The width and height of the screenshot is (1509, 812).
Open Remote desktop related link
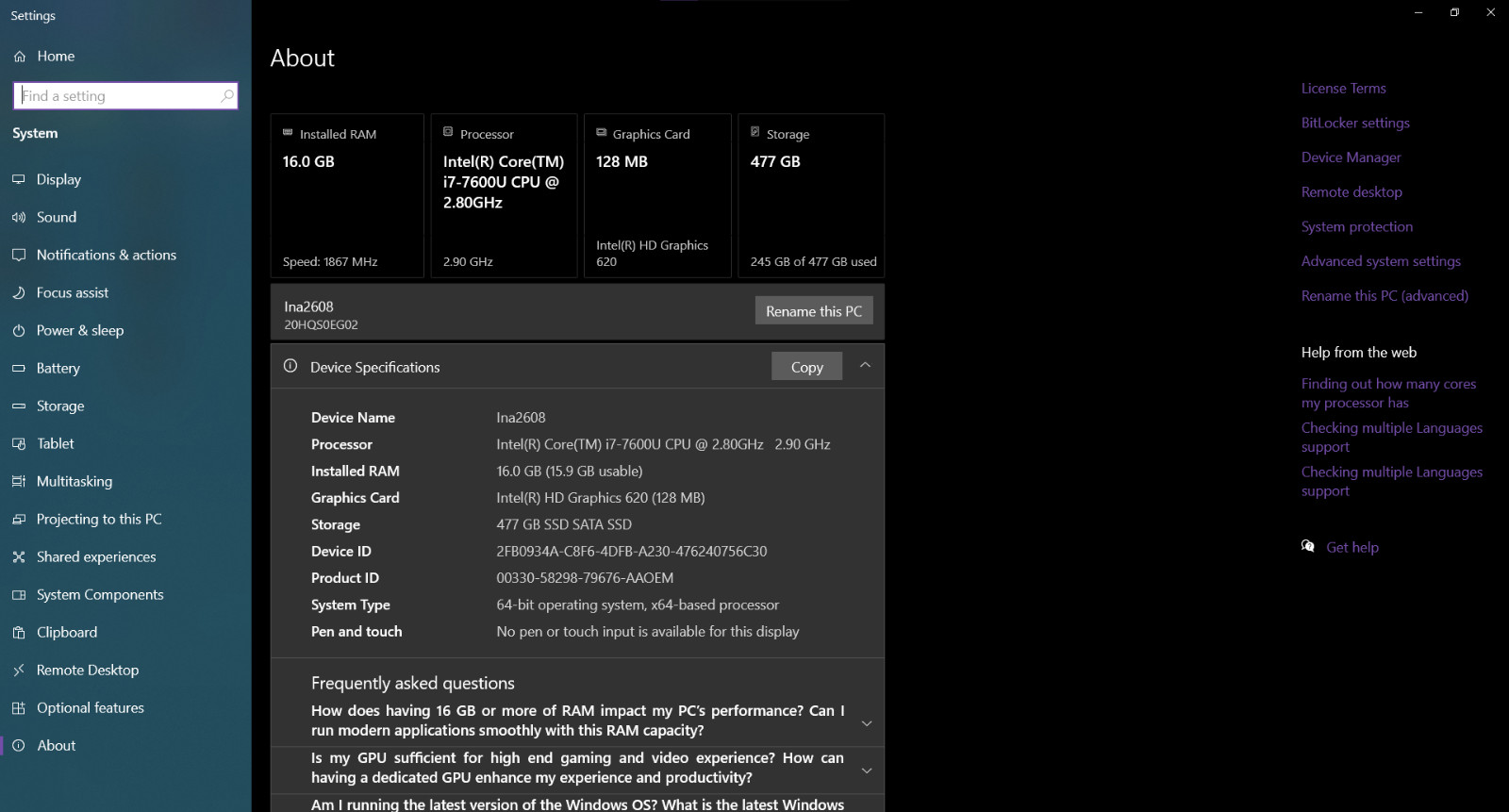(1351, 192)
